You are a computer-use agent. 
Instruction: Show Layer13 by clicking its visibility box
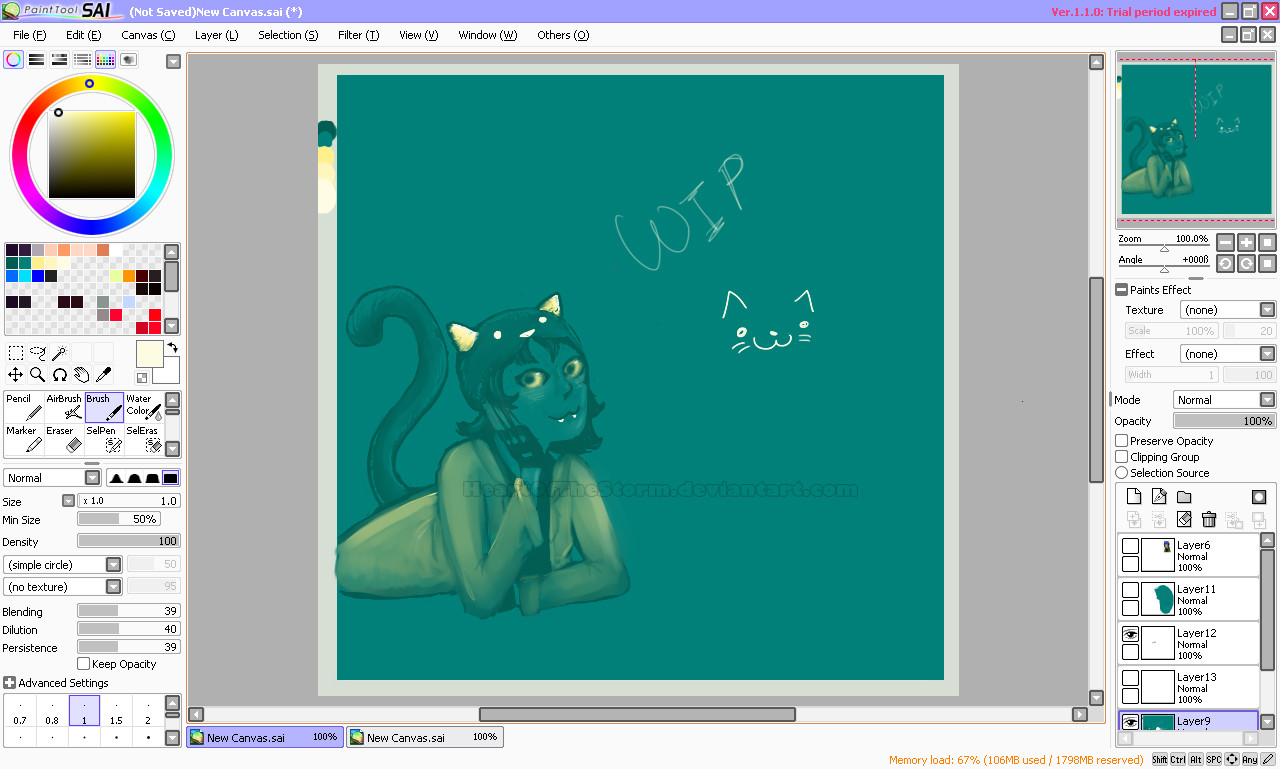tap(1130, 678)
